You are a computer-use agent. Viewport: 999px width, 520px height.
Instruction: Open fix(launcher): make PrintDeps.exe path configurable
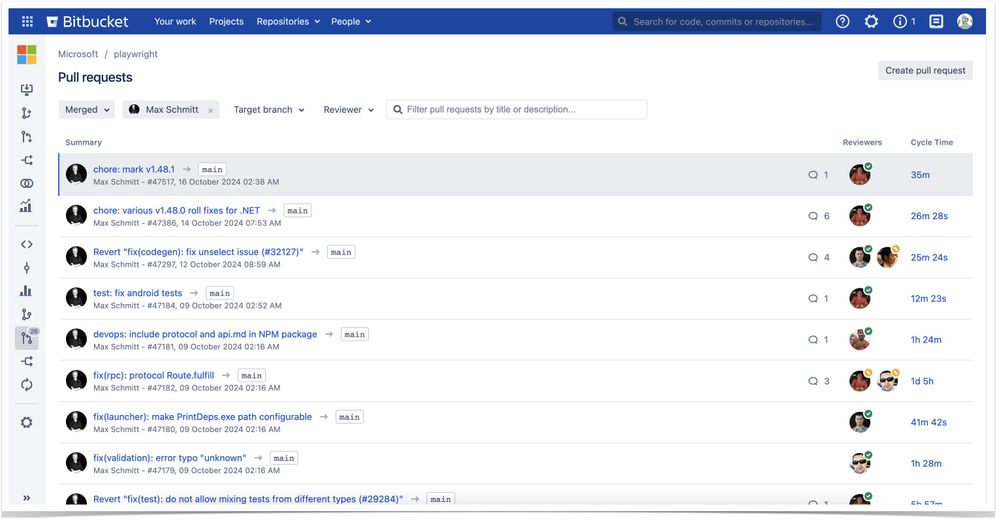[203, 417]
